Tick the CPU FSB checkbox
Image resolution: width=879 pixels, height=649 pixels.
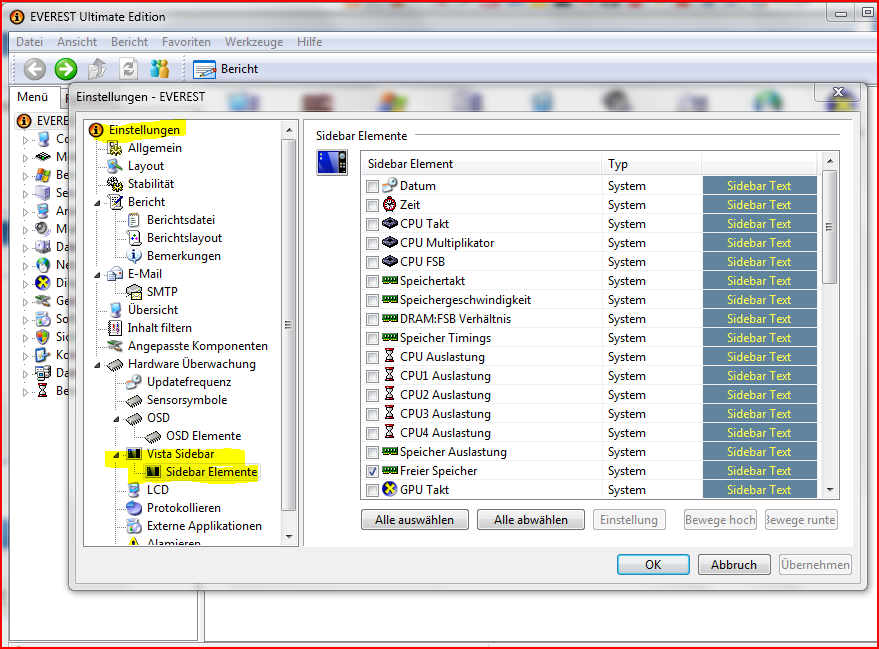372,262
